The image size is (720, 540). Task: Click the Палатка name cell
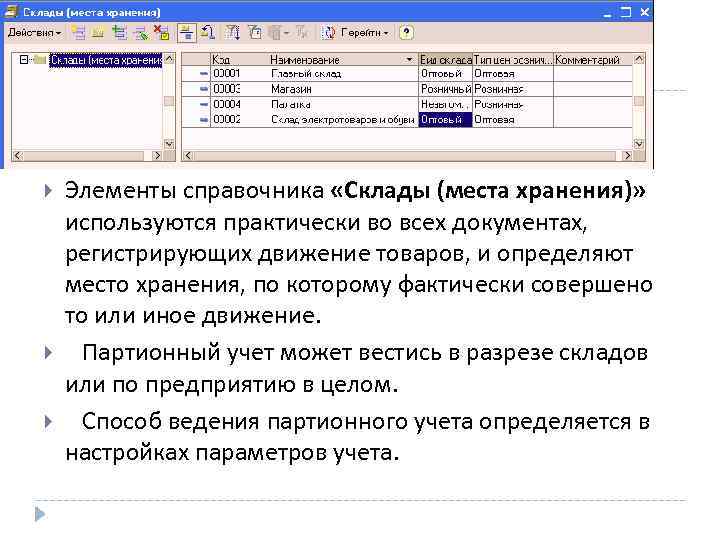click(291, 104)
